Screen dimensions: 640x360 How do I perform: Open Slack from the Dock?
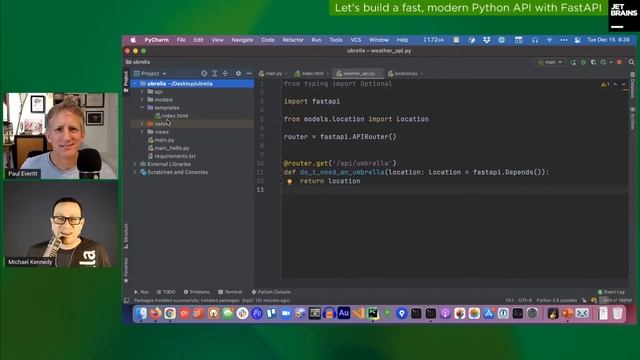tap(242, 313)
